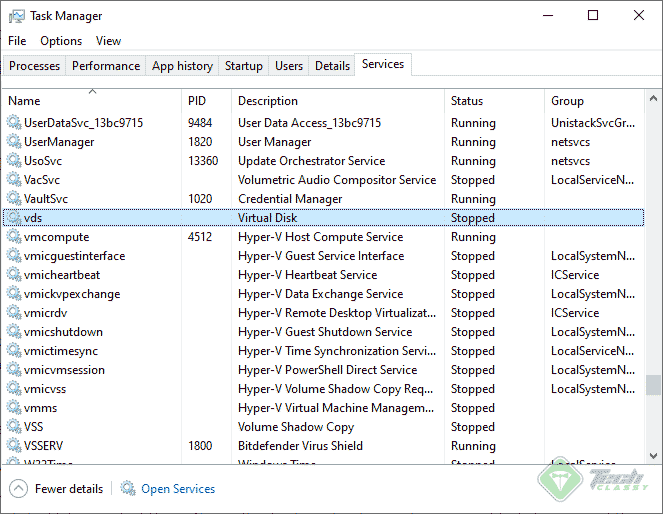Select the UserDataSvc_13bc9715 service name
The height and width of the screenshot is (514, 663).
click(x=83, y=123)
